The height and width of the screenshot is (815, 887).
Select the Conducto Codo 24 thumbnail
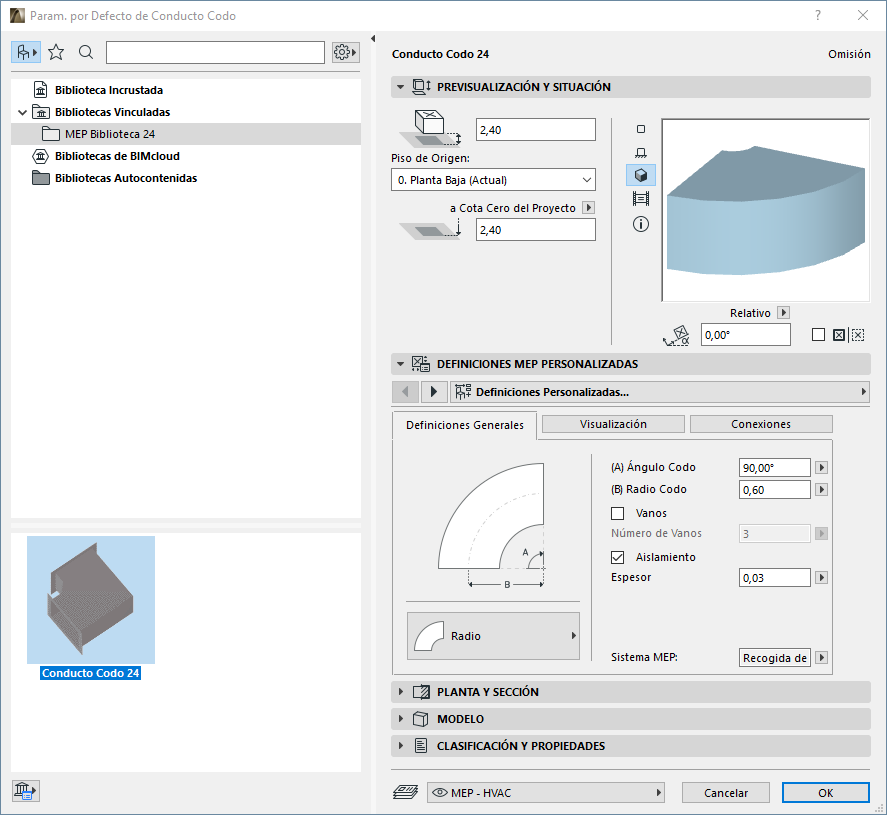91,600
